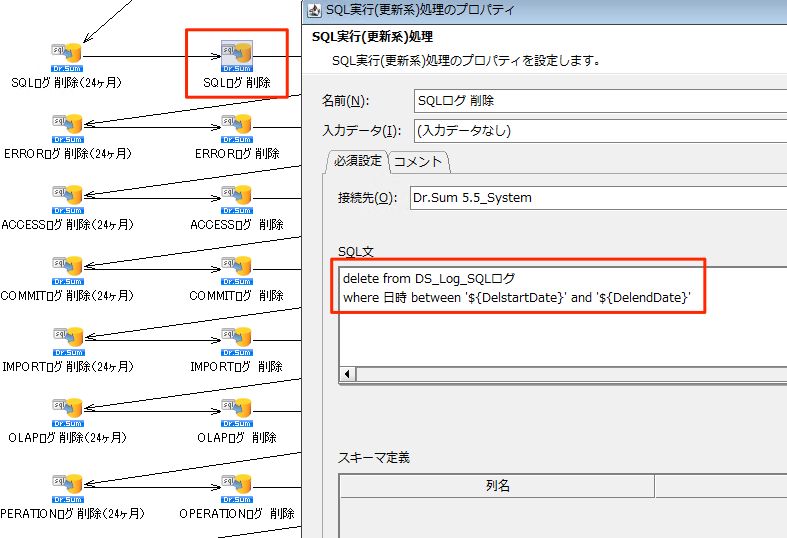Click the ERRORログ 削除(24ヶ月) label
787x538 pixels.
67,154
